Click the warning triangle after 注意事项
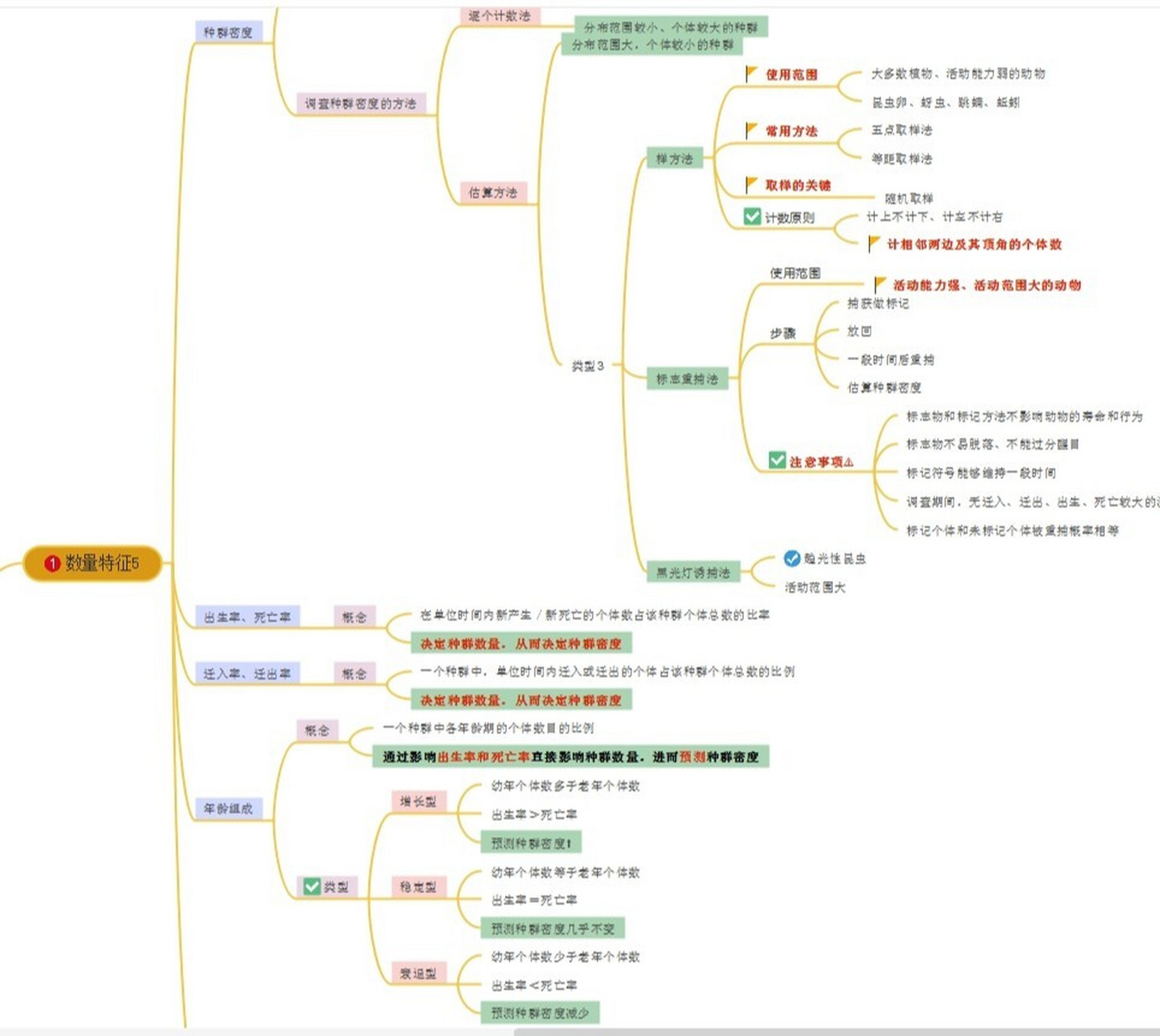The image size is (1160, 1036). [848, 462]
